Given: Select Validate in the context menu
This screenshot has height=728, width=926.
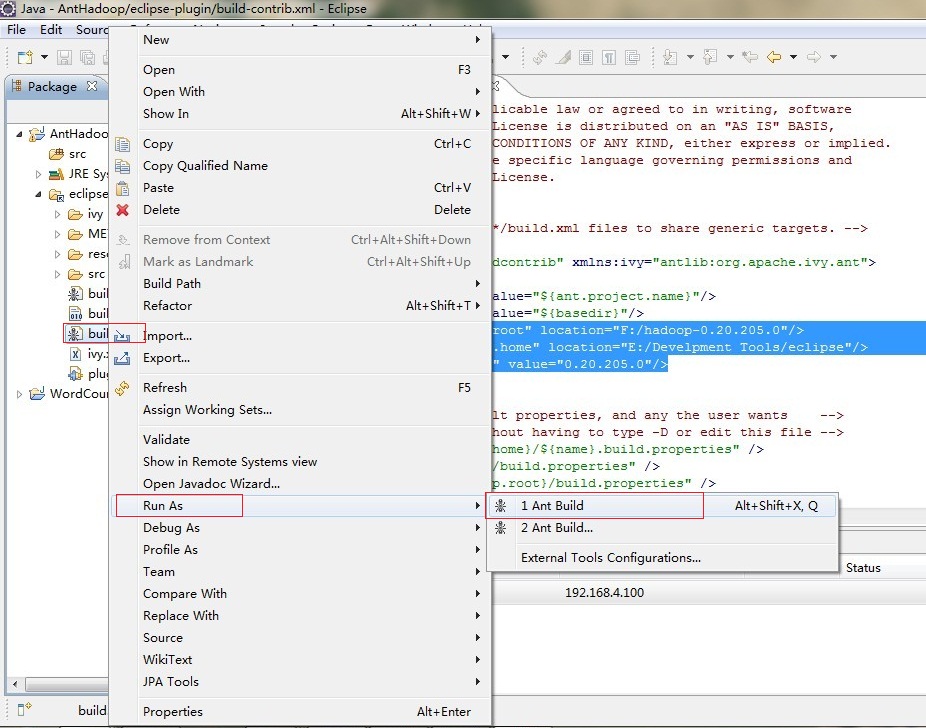Looking at the screenshot, I should 301,439.
